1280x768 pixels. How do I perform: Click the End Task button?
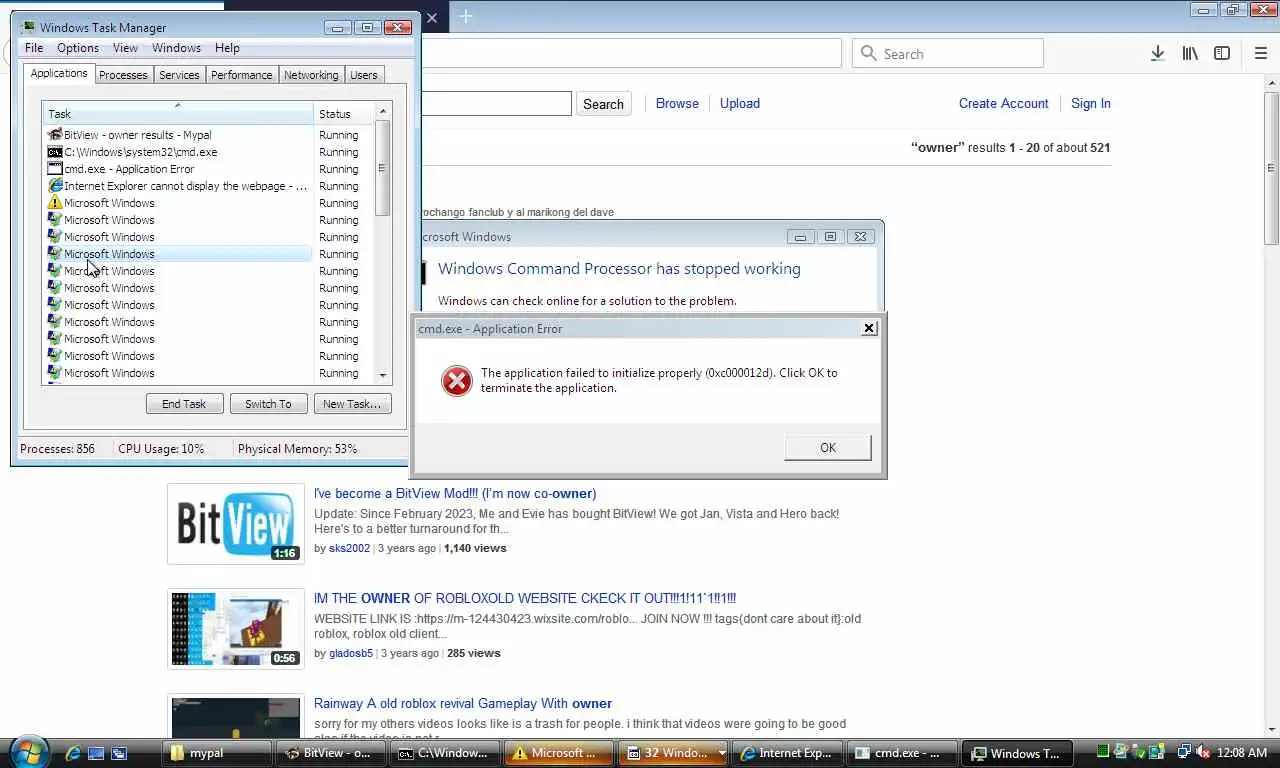coord(184,404)
